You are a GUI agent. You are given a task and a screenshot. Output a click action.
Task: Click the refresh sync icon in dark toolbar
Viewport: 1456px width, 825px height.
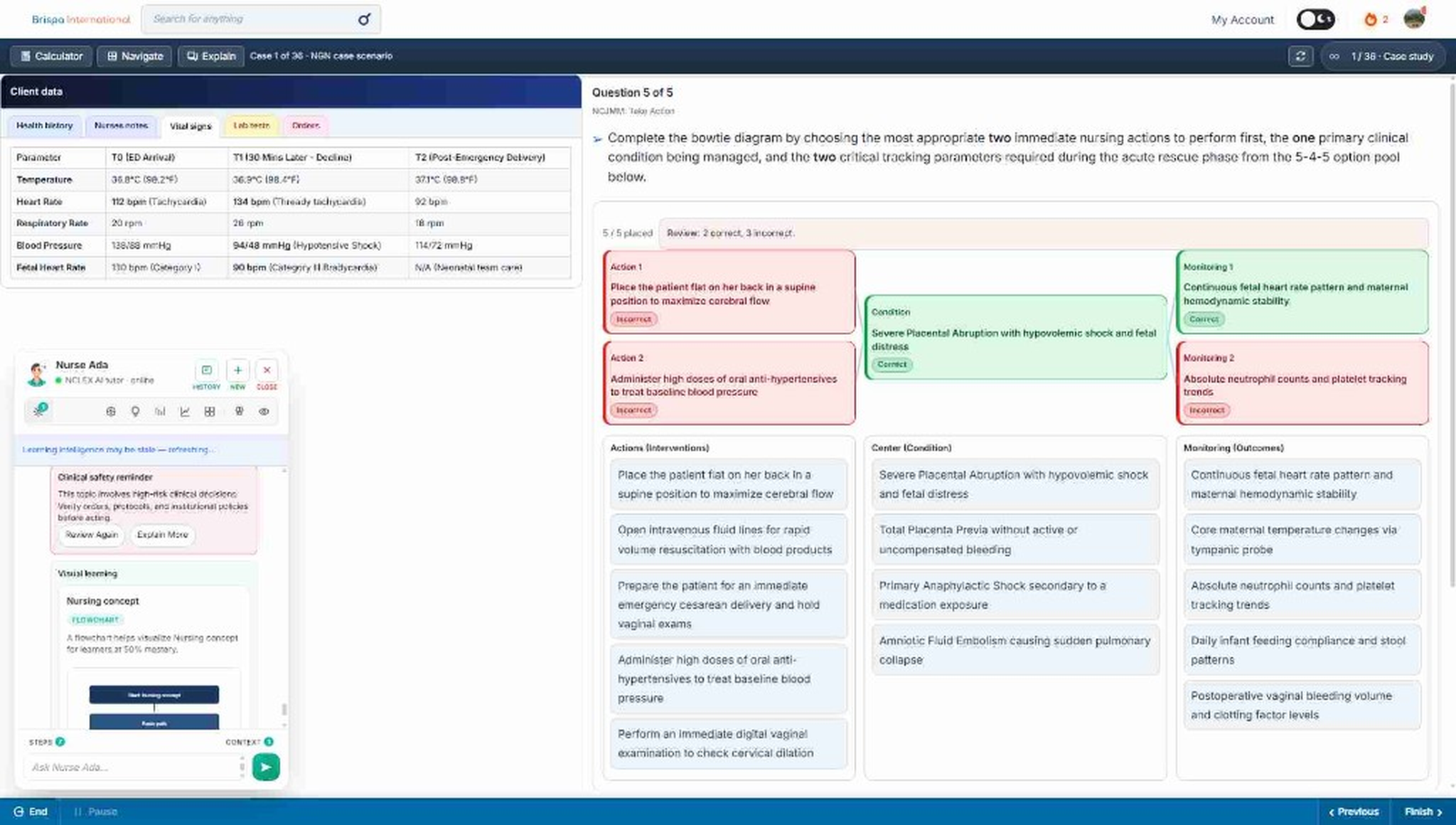click(1300, 56)
